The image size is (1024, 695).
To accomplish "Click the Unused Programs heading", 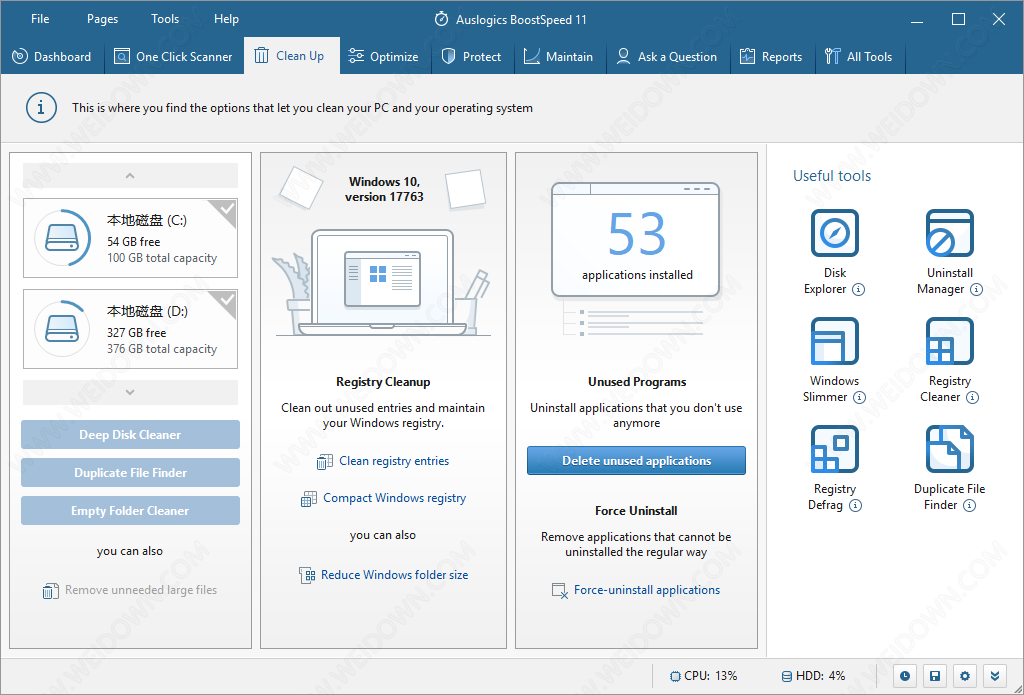I will coord(637,381).
